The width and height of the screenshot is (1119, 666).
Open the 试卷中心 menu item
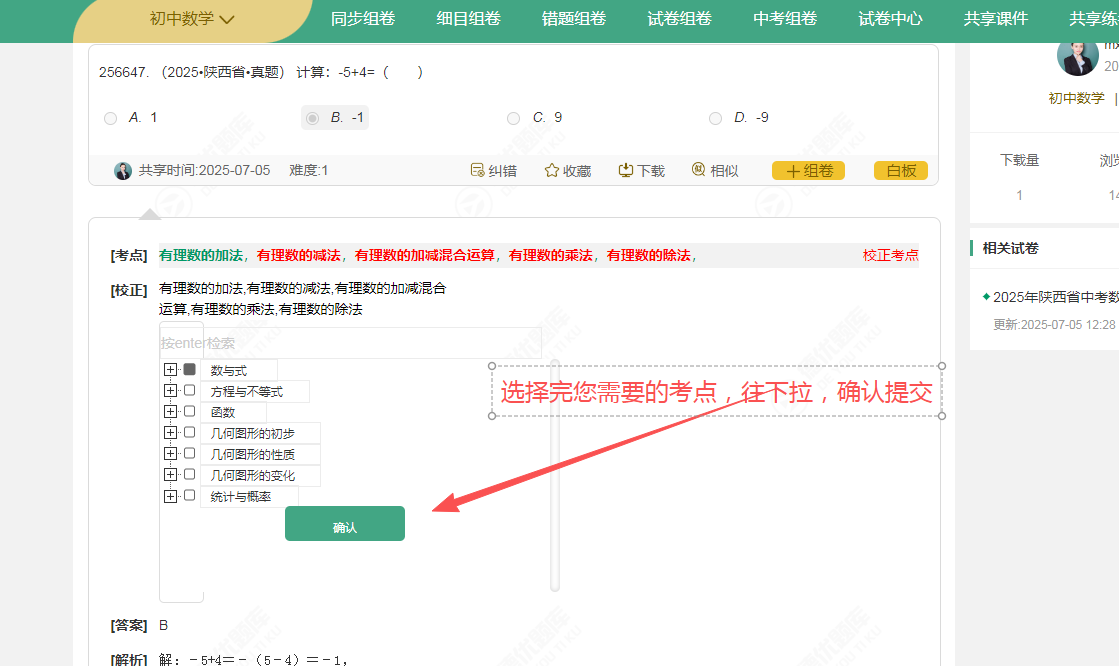click(x=890, y=19)
